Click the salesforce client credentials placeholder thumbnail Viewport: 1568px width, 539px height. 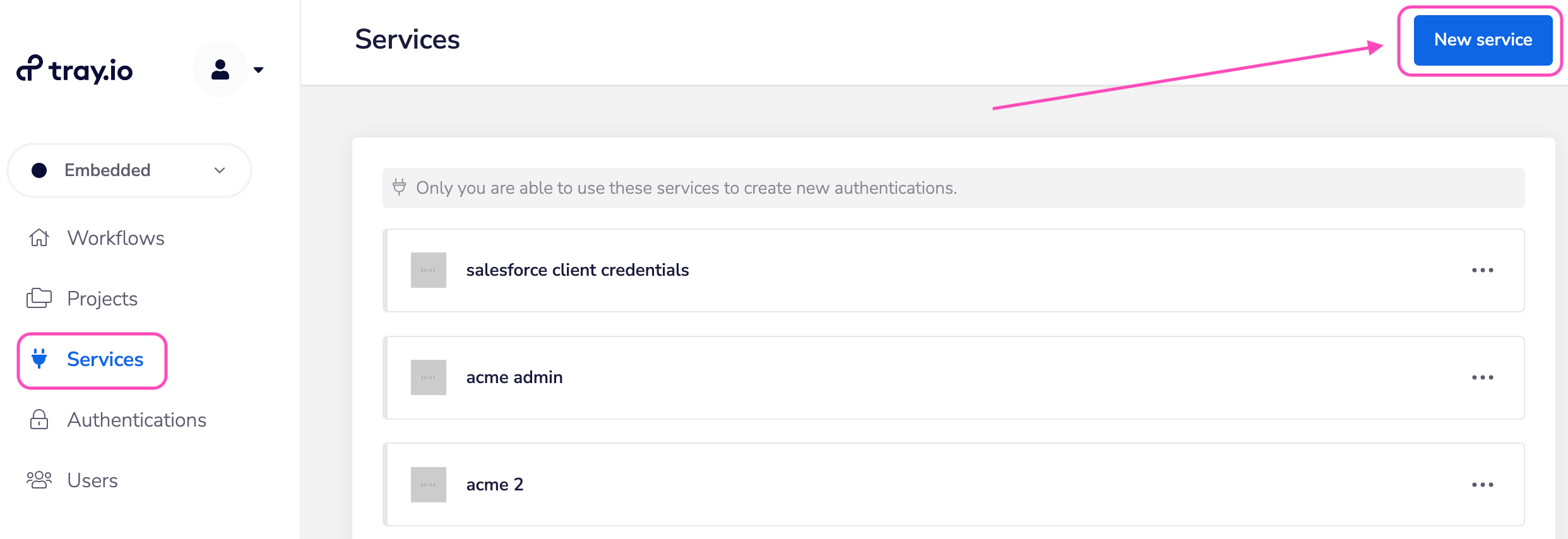click(429, 270)
